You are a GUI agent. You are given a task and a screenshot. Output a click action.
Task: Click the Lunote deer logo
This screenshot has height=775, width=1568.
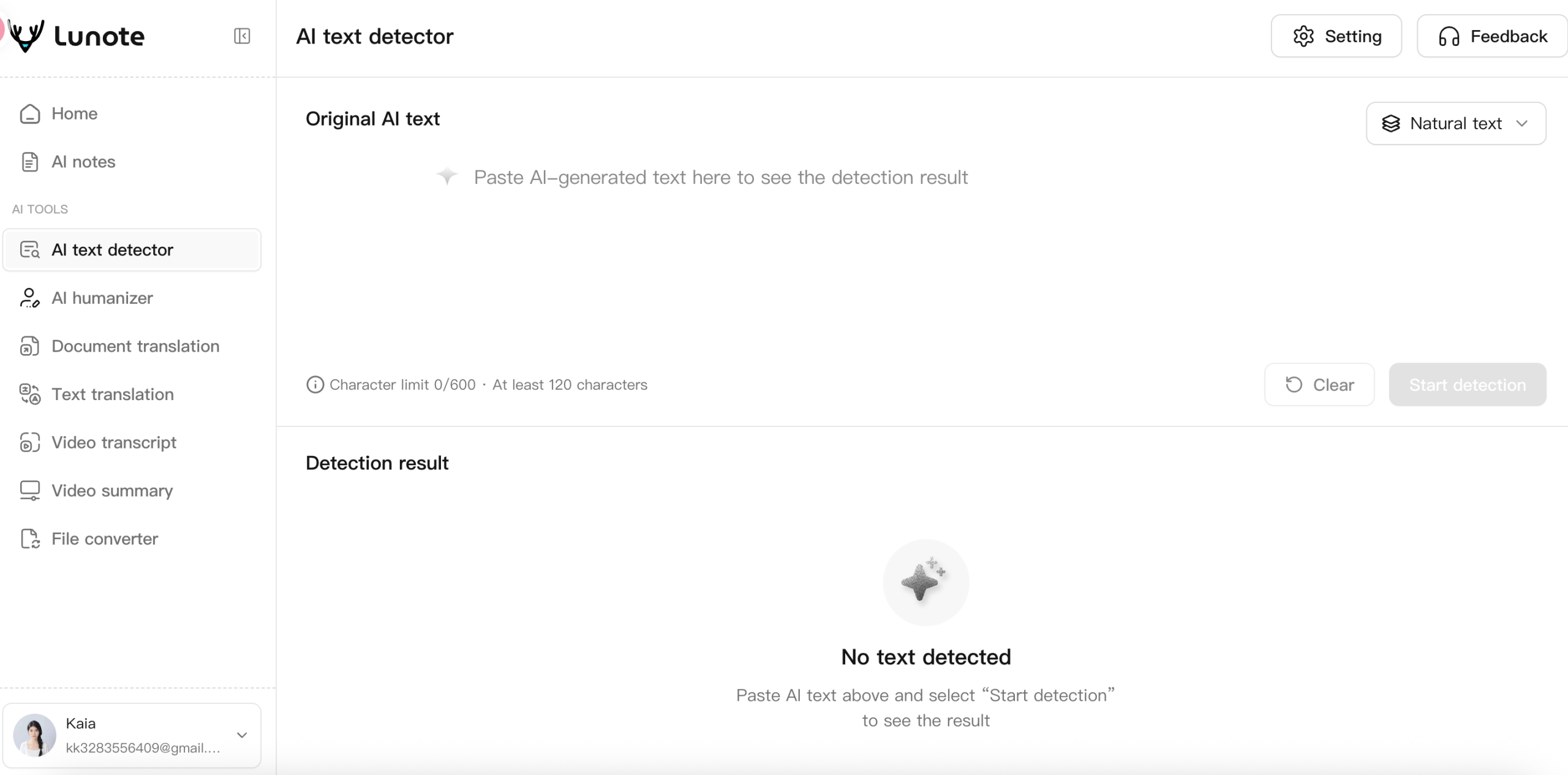click(26, 36)
